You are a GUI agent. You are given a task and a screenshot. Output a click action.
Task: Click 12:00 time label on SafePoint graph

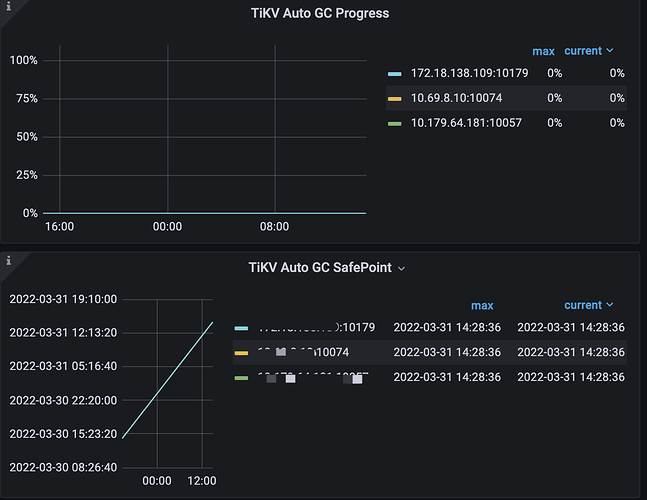pyautogui.click(x=202, y=481)
